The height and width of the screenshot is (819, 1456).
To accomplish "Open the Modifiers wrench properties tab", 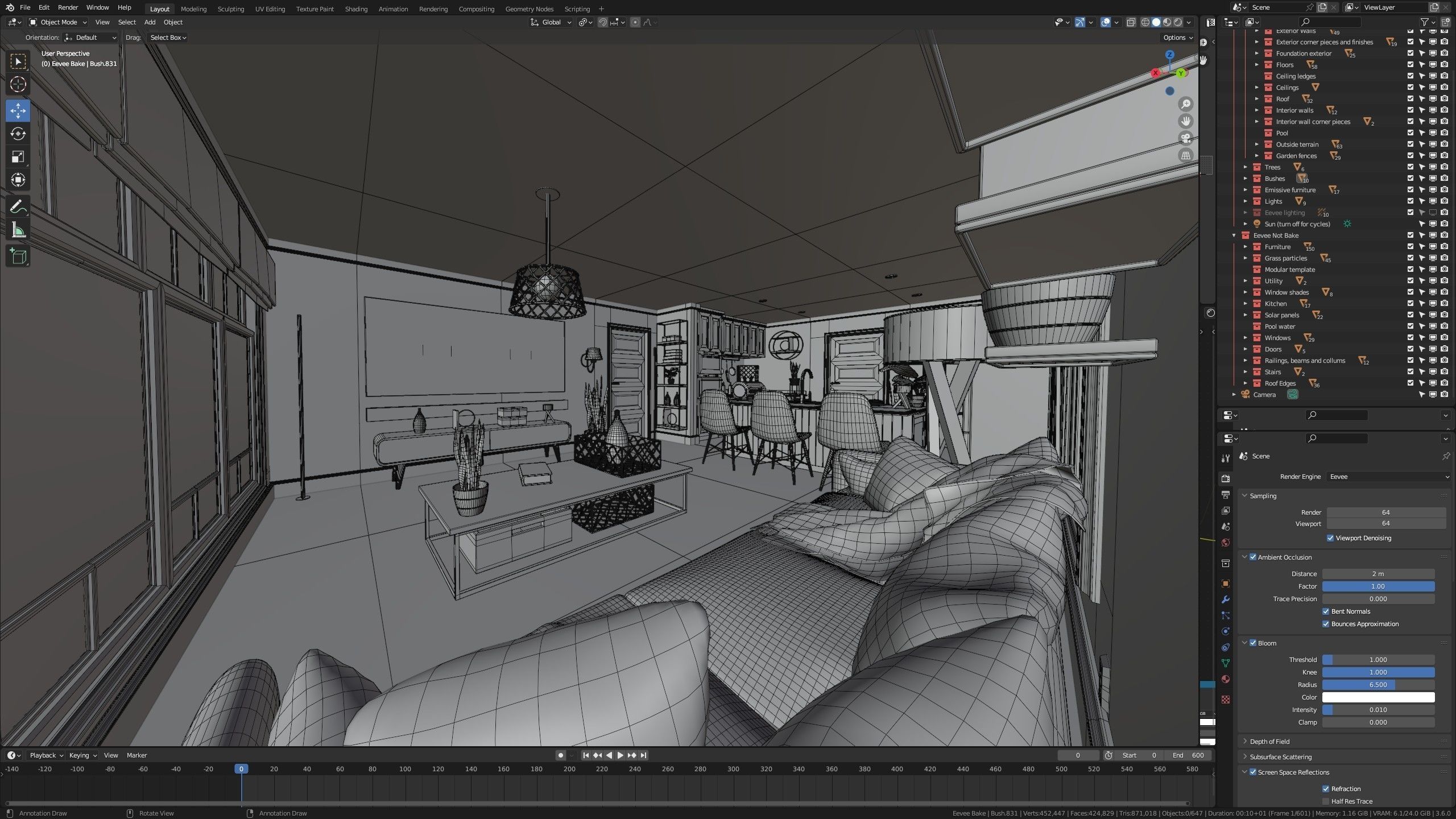I will pos(1226,599).
